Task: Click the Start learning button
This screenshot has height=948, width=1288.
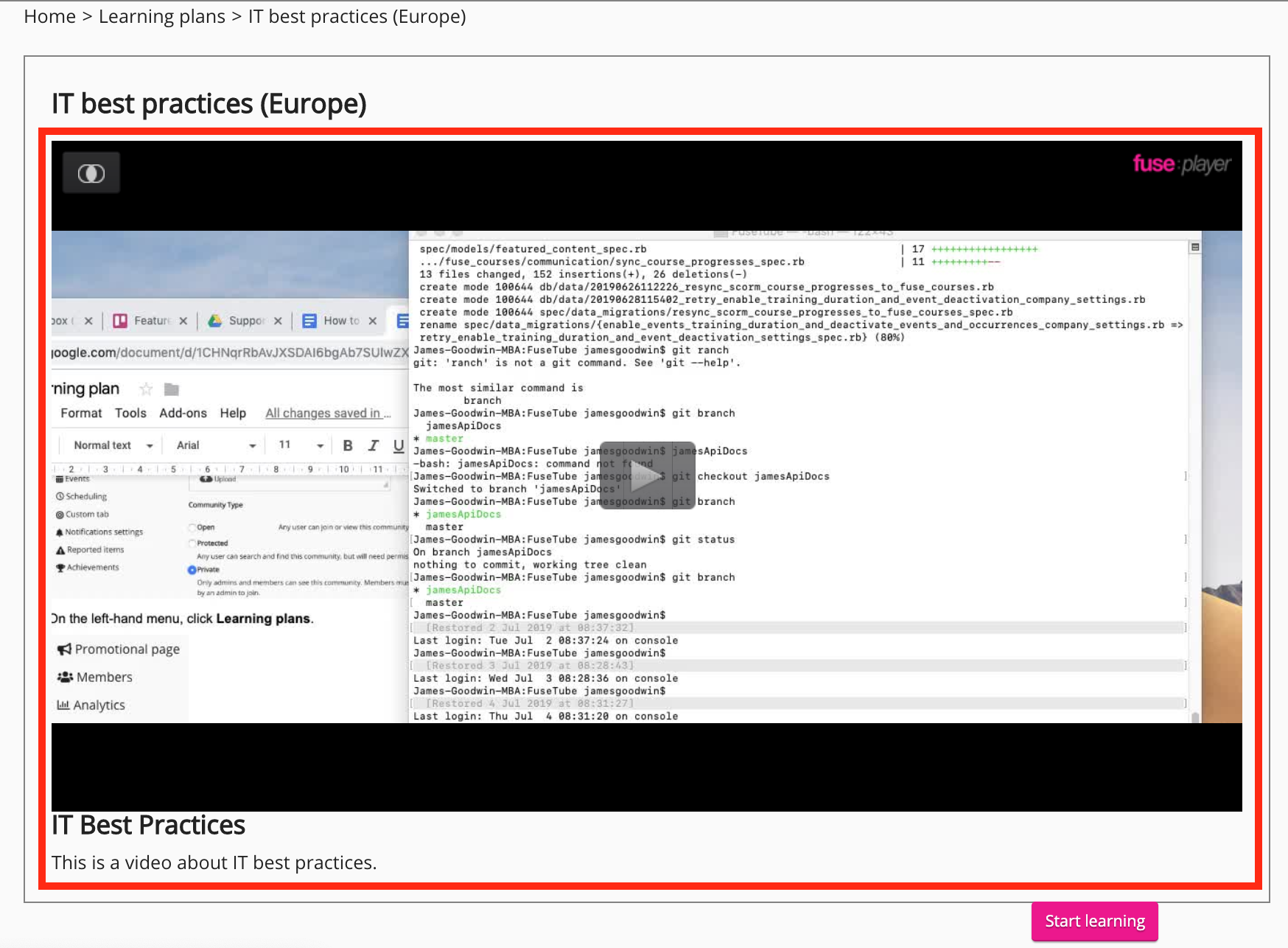Action: (x=1094, y=921)
